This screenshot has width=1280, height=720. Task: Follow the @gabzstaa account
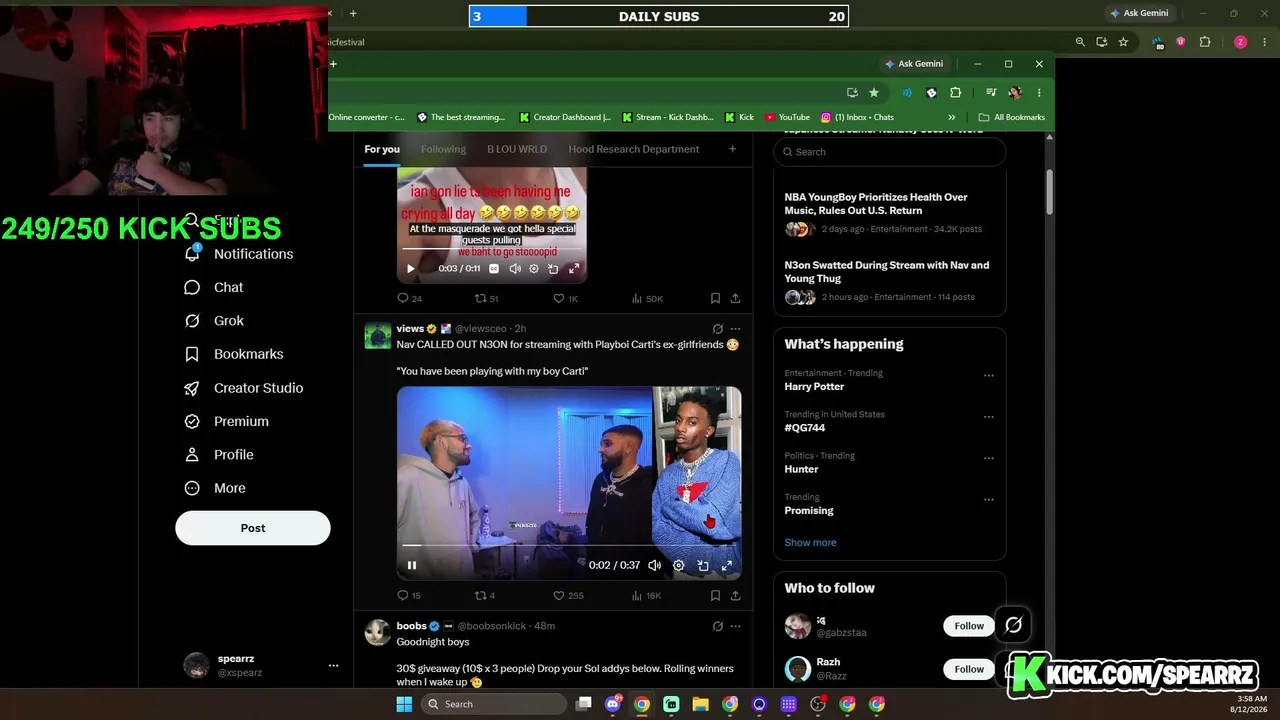pos(969,626)
